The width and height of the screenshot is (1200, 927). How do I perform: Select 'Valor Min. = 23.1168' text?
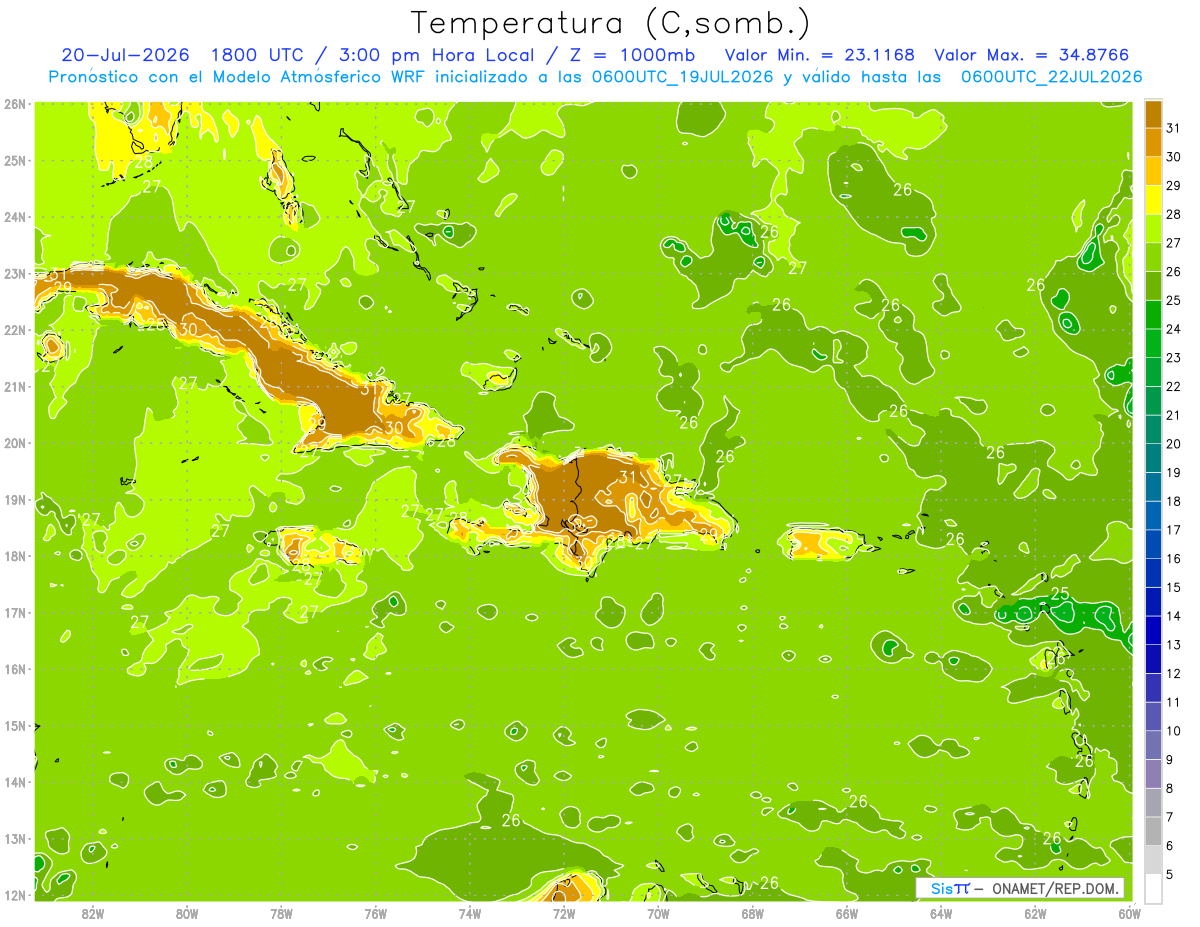pos(819,54)
